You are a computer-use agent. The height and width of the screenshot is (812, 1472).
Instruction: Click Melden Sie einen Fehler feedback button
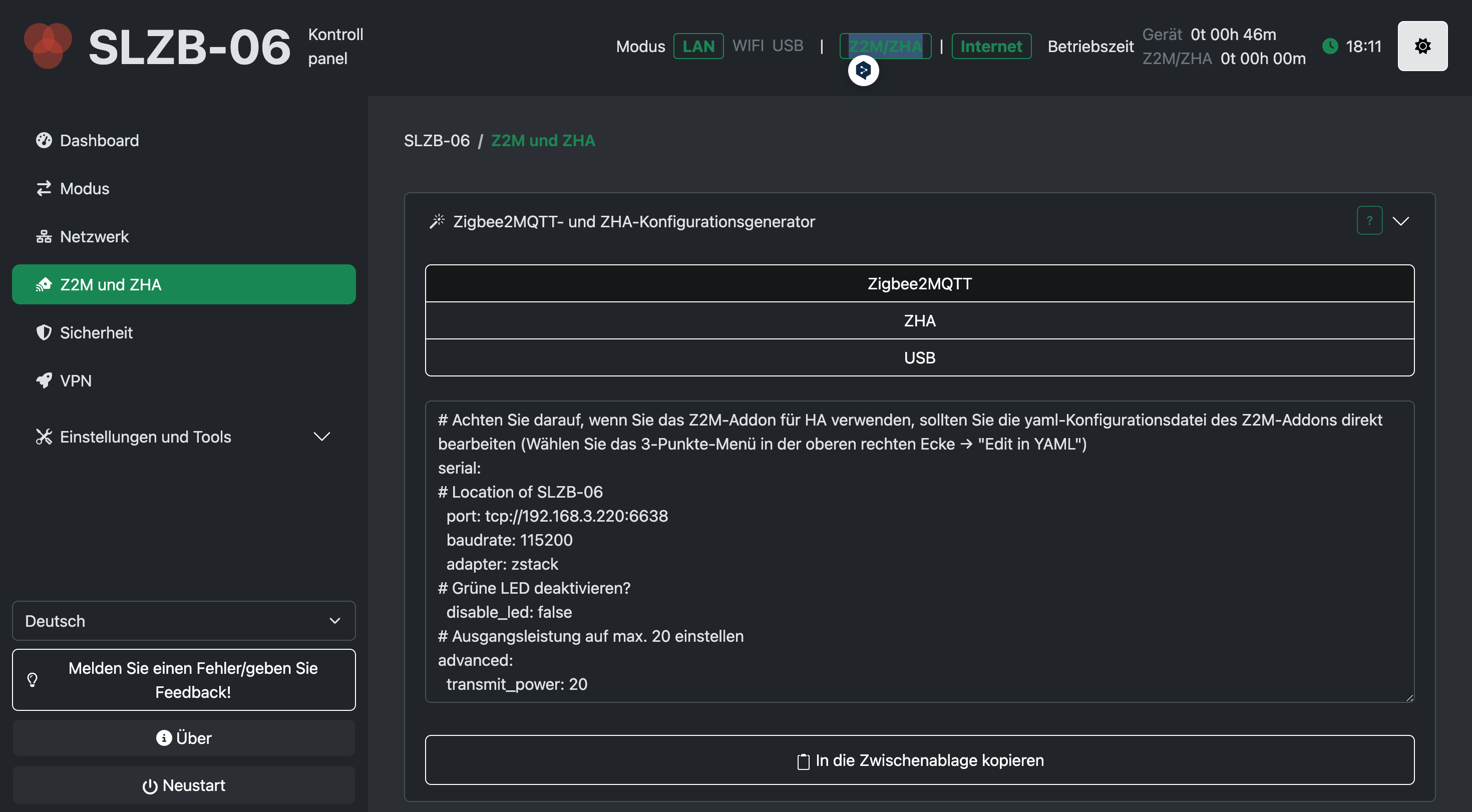tap(184, 680)
